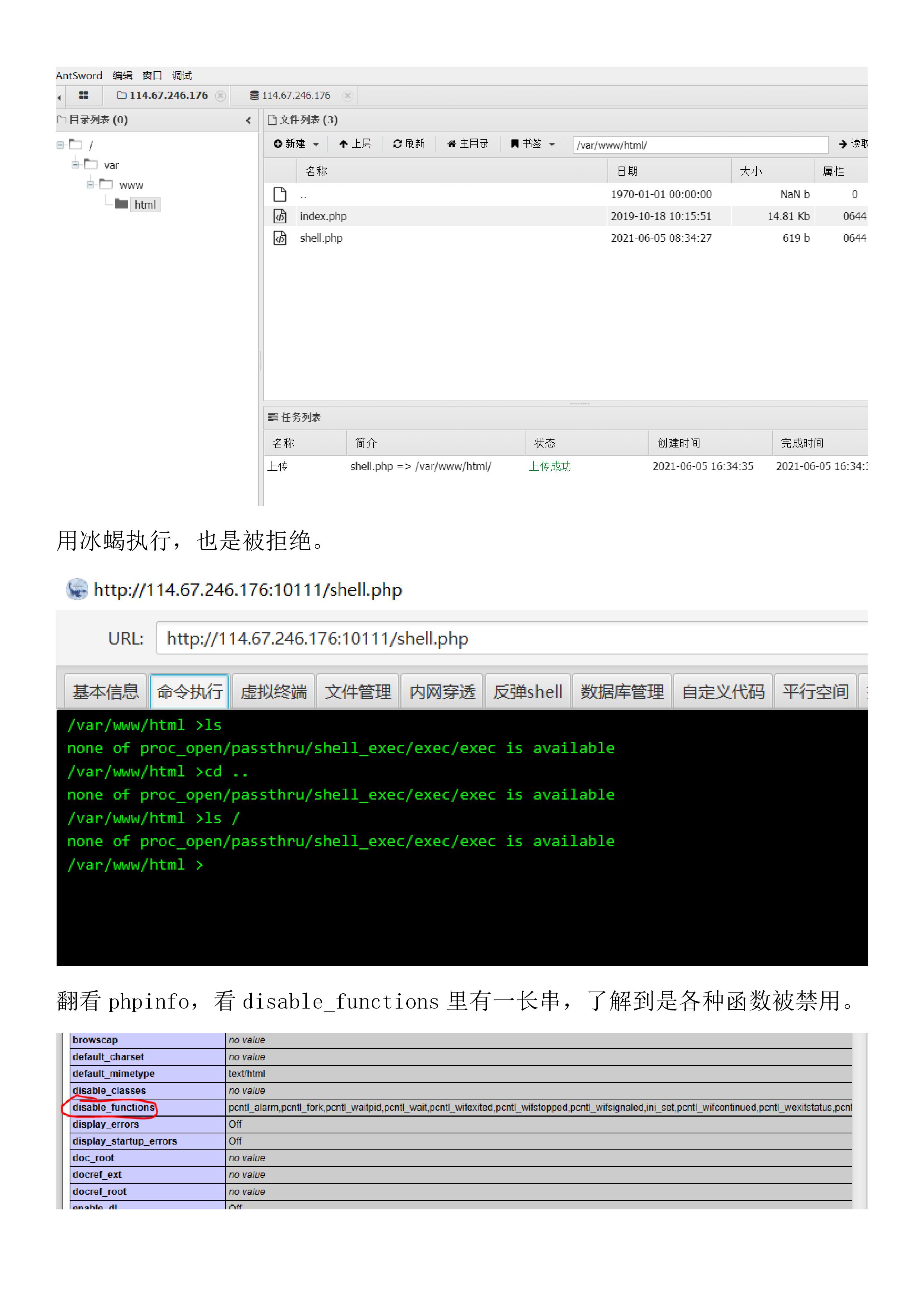Screen dimensions: 924x1307
Task: Switch to the 数据库管理 tab
Action: [622, 691]
